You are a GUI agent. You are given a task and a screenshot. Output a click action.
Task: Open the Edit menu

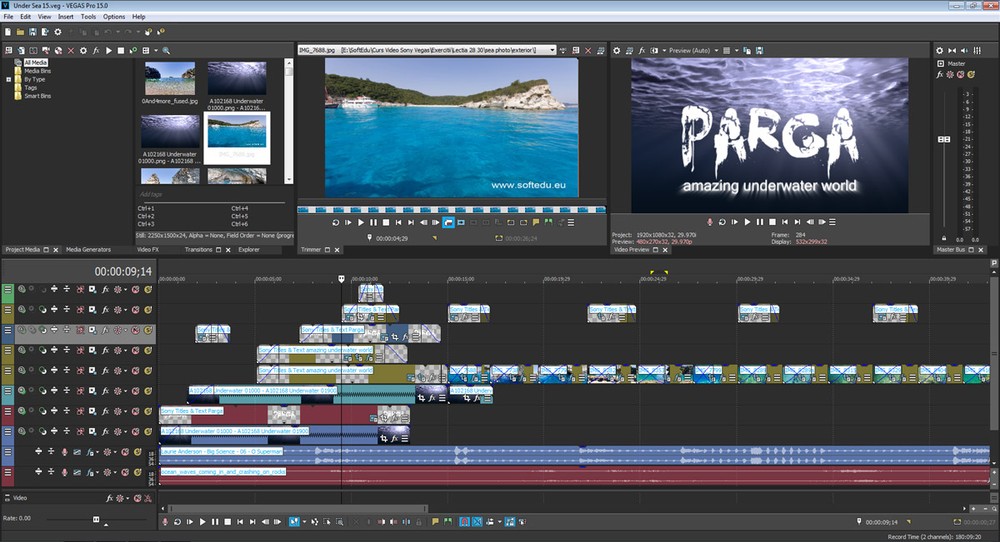click(x=26, y=17)
